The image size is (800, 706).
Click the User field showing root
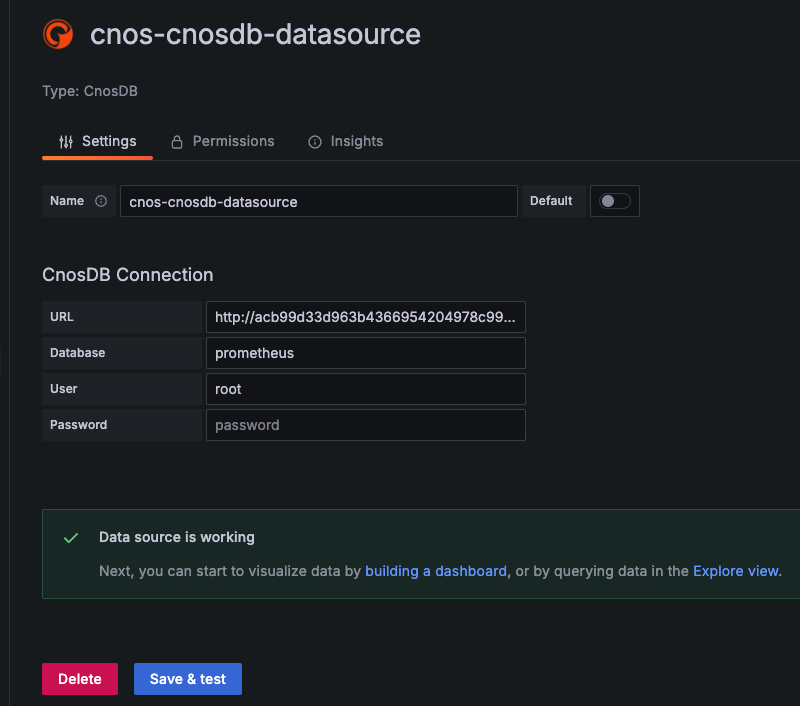[x=365, y=389]
